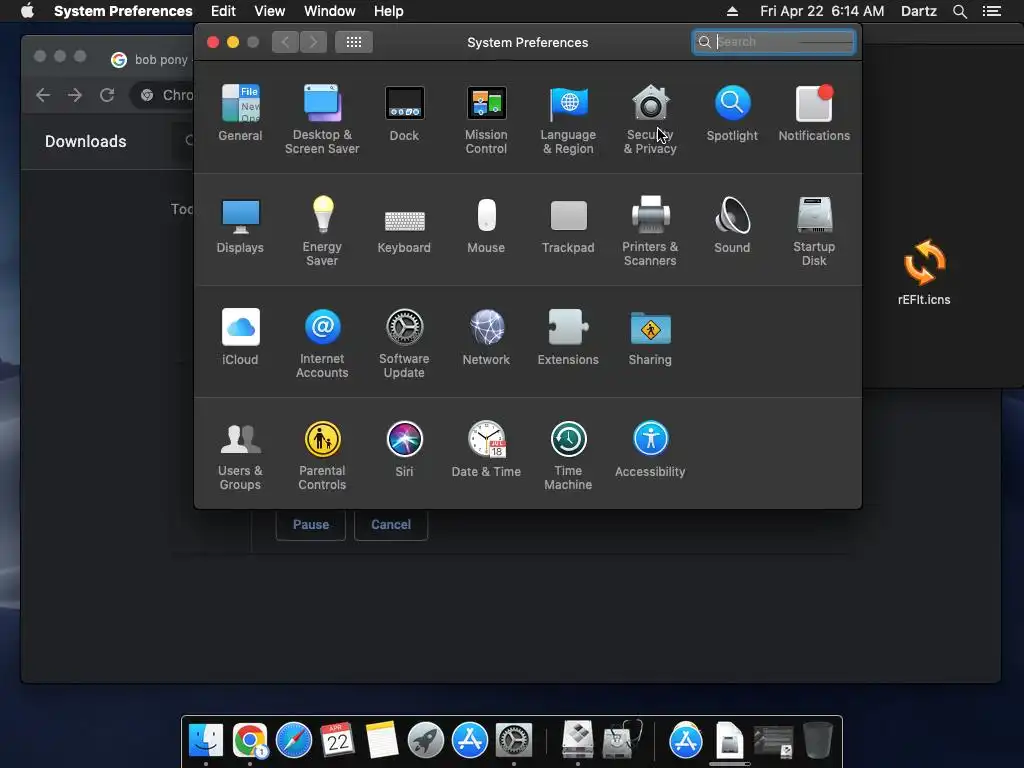The width and height of the screenshot is (1024, 768).
Task: Open Network preferences
Action: (486, 338)
